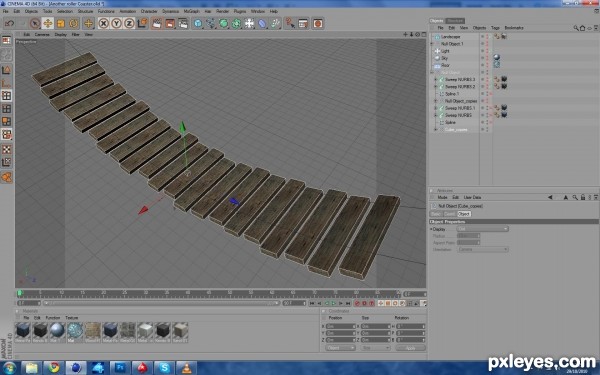The width and height of the screenshot is (600, 375).
Task: Open the Objects menu in main menu bar
Action: point(31,11)
